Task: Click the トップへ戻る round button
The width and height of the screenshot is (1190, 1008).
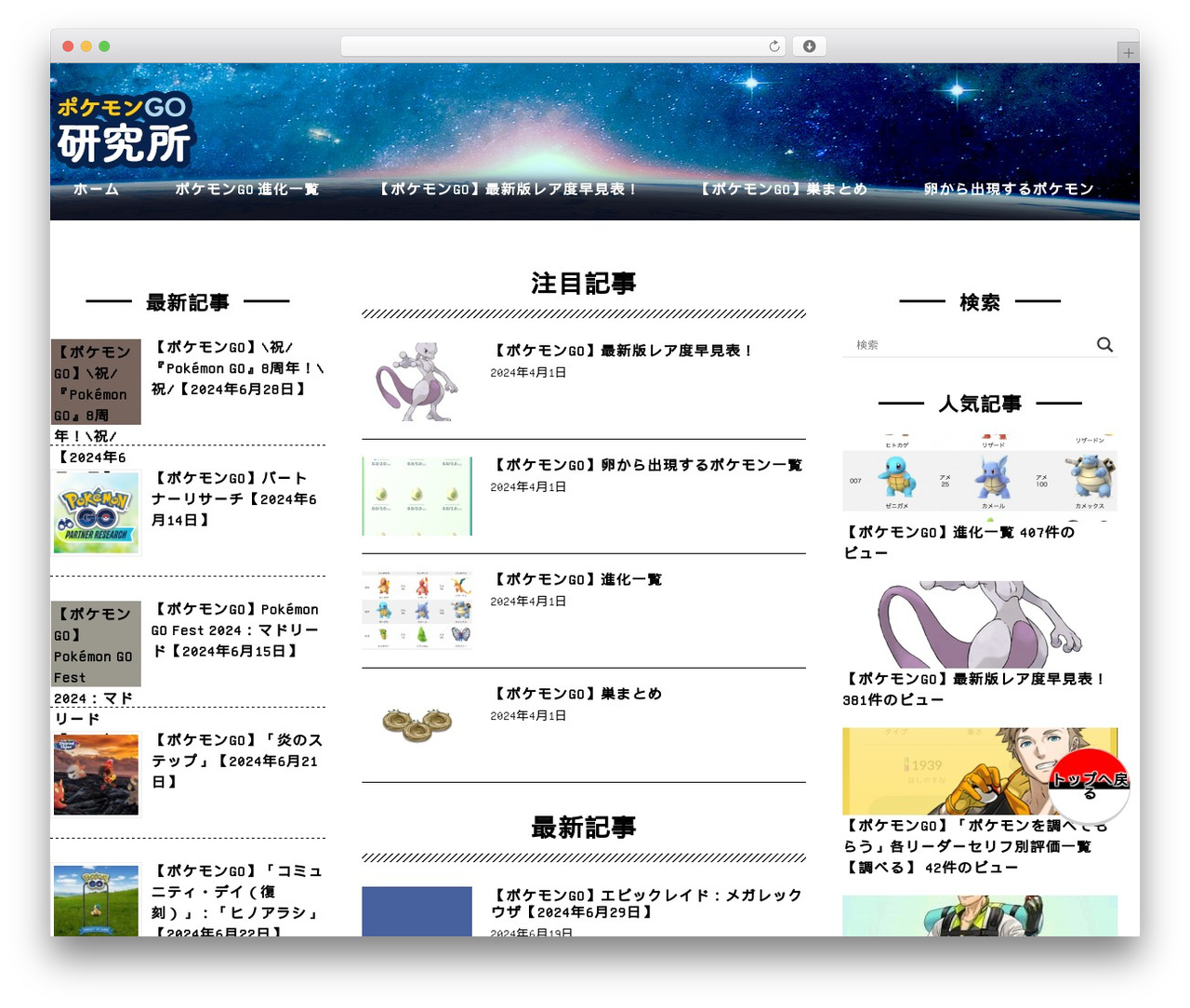Action: (1090, 786)
